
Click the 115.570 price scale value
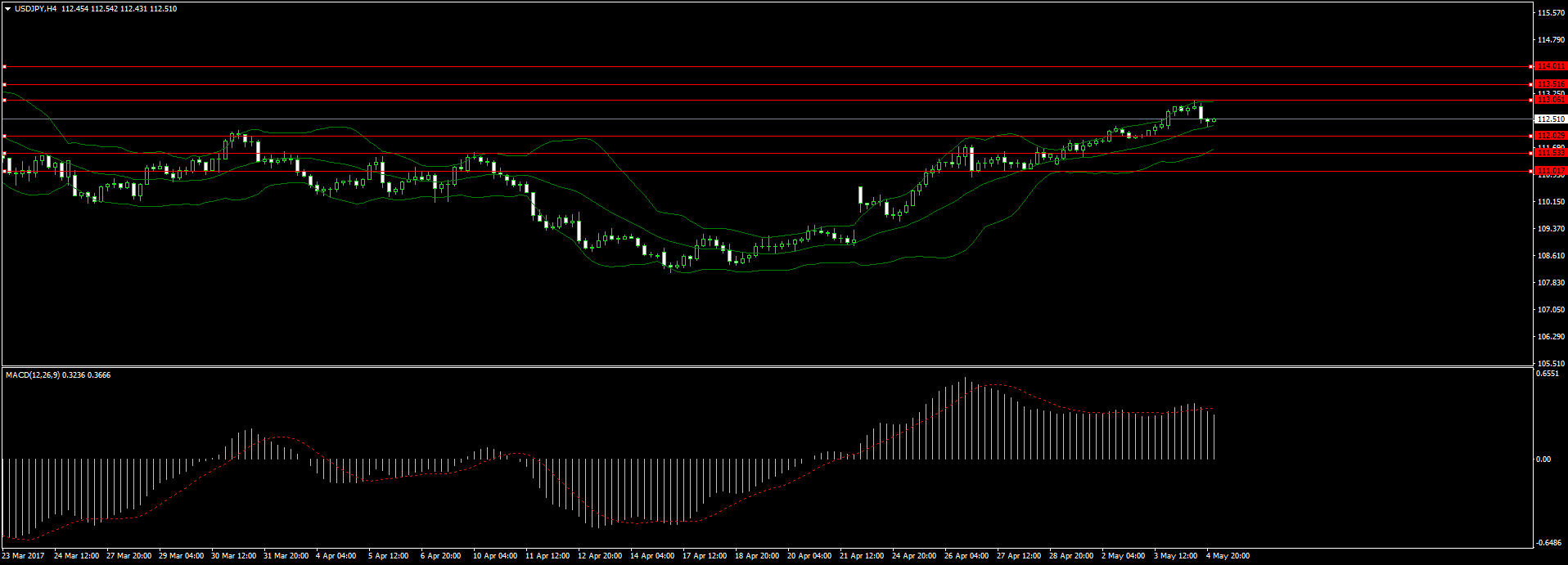pyautogui.click(x=1552, y=13)
